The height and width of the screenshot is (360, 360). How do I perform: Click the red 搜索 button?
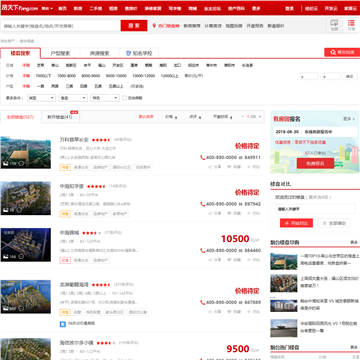134,26
